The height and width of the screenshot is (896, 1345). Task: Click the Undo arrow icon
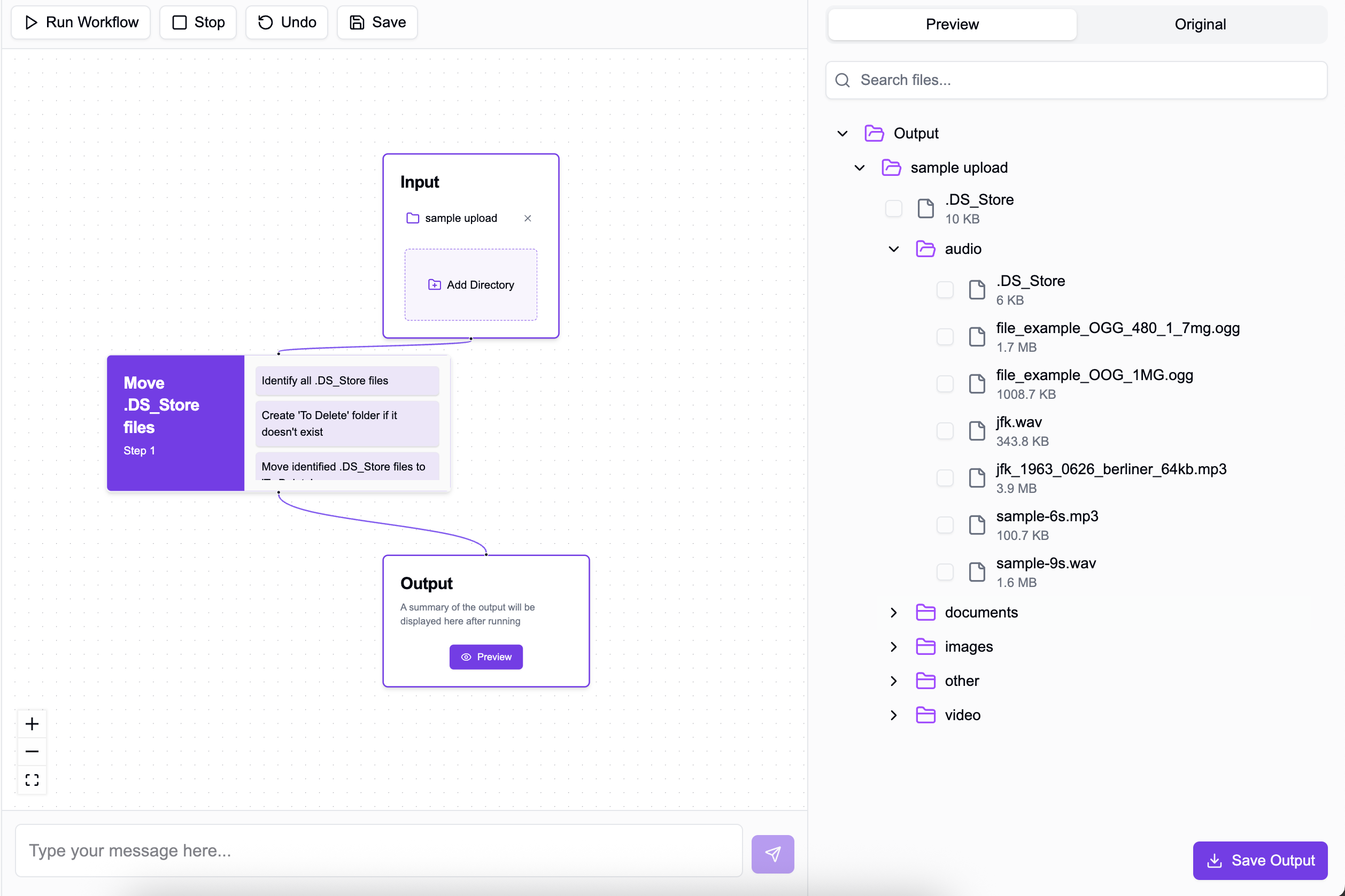[x=265, y=22]
